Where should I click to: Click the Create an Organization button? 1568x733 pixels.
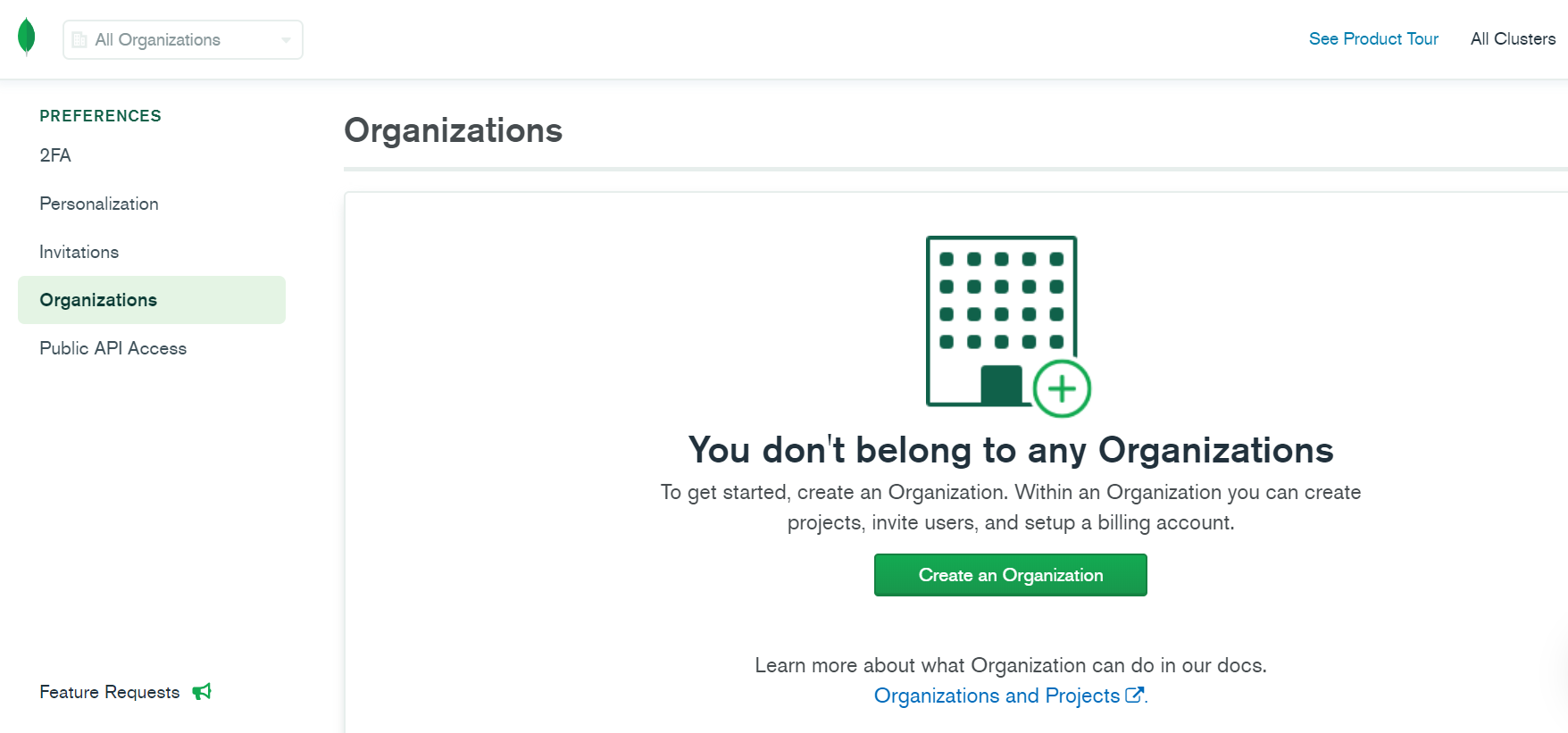1010,575
